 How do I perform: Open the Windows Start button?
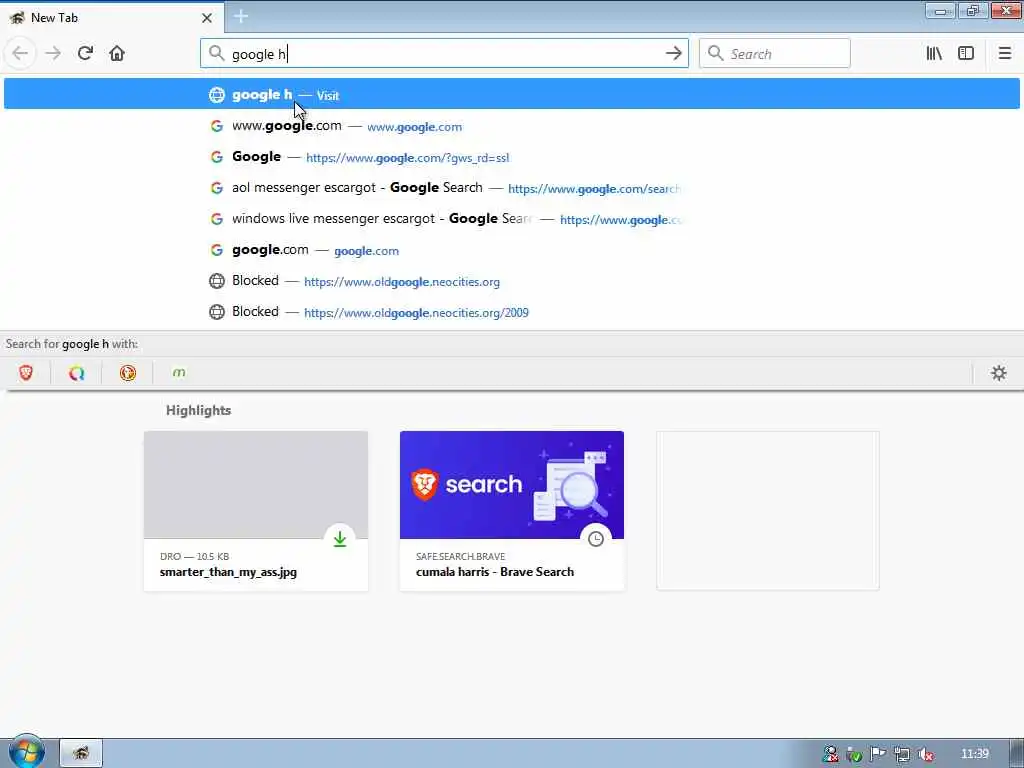pos(26,751)
